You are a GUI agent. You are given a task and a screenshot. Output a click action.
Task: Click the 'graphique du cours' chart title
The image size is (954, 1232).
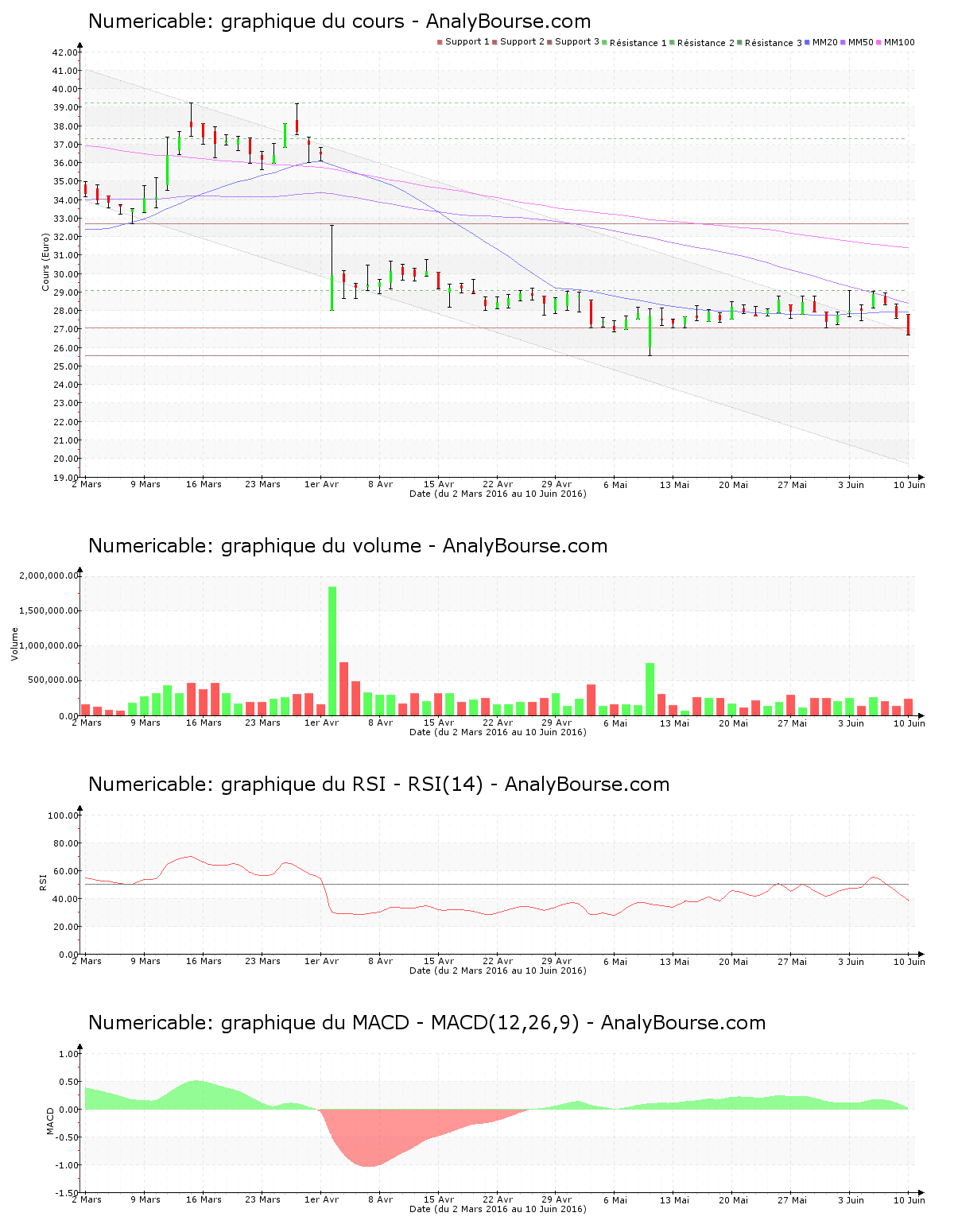339,21
